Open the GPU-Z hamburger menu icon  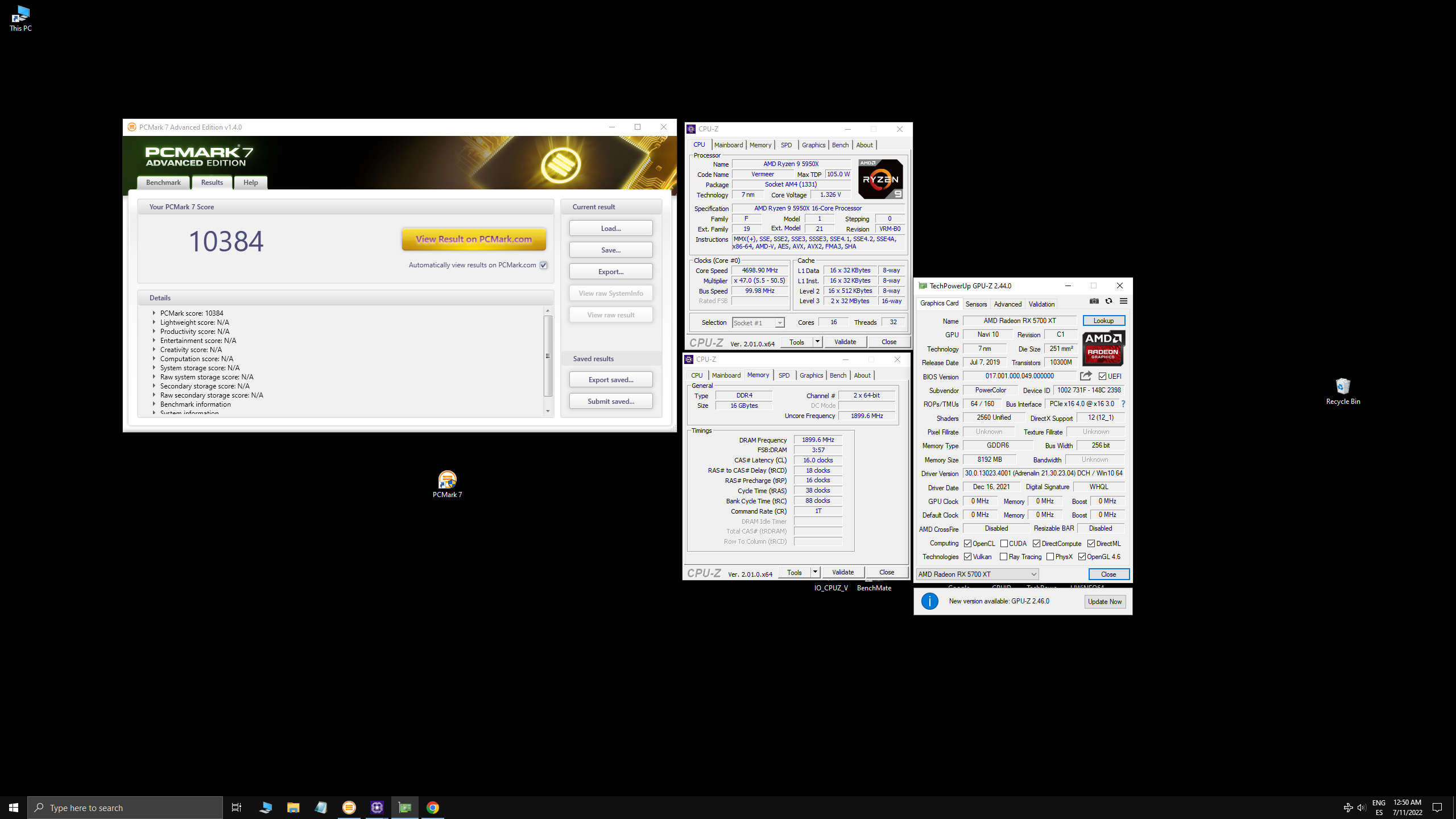pos(1123,301)
